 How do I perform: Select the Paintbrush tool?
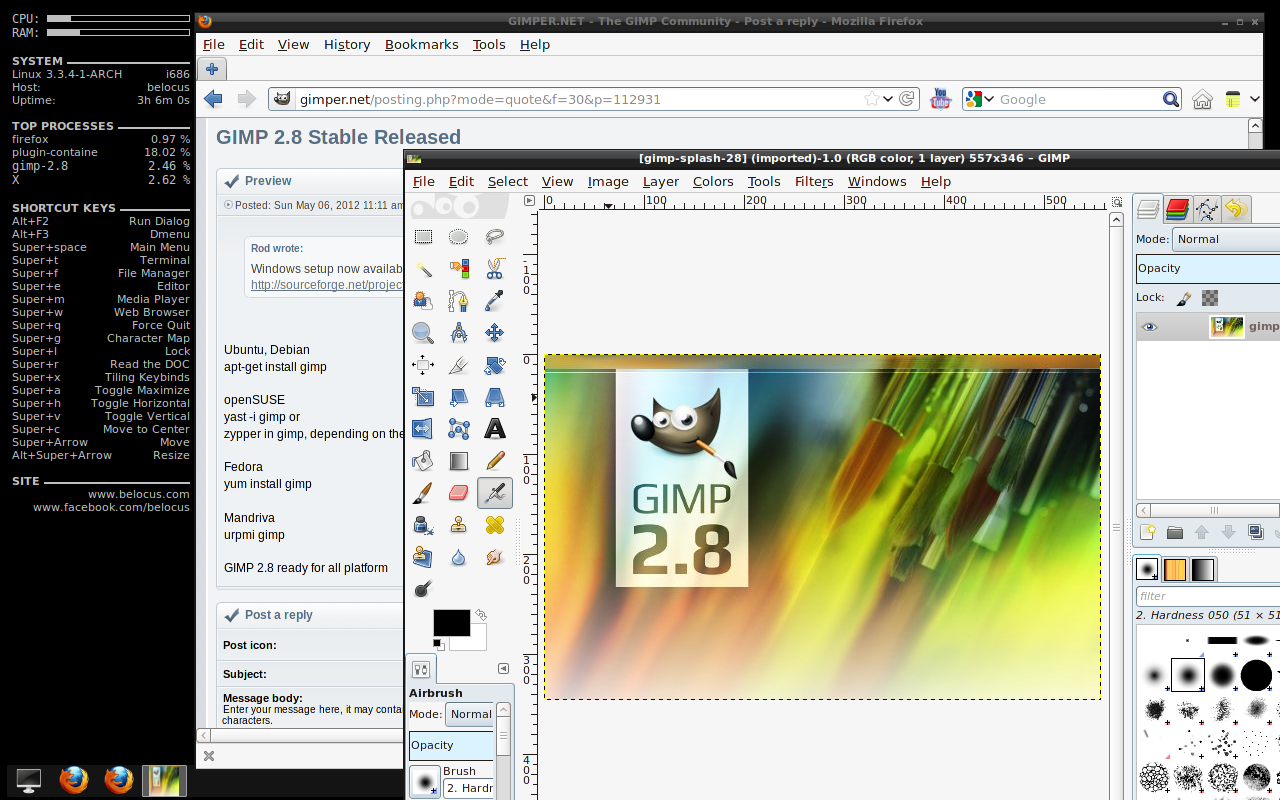click(x=423, y=493)
